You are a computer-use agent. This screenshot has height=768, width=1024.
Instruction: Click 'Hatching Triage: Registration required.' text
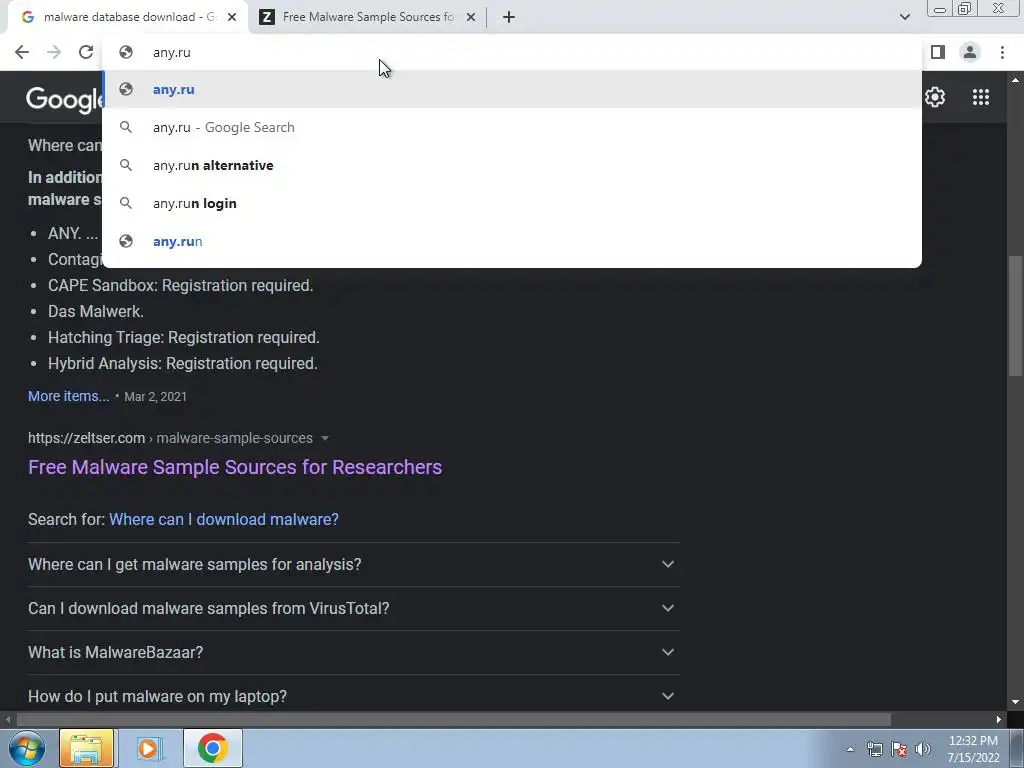184,338
